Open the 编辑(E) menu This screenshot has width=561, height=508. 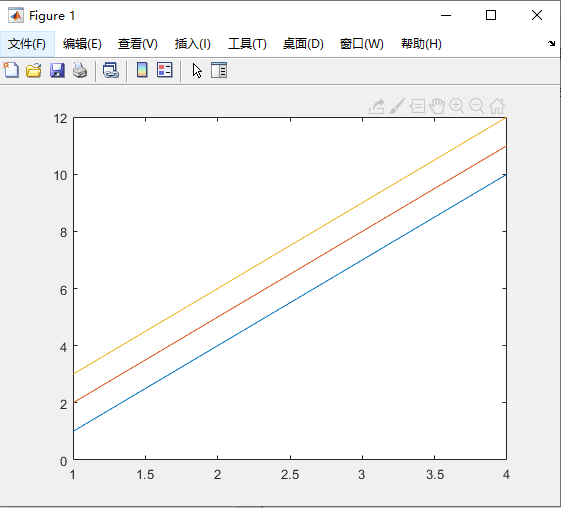[82, 44]
